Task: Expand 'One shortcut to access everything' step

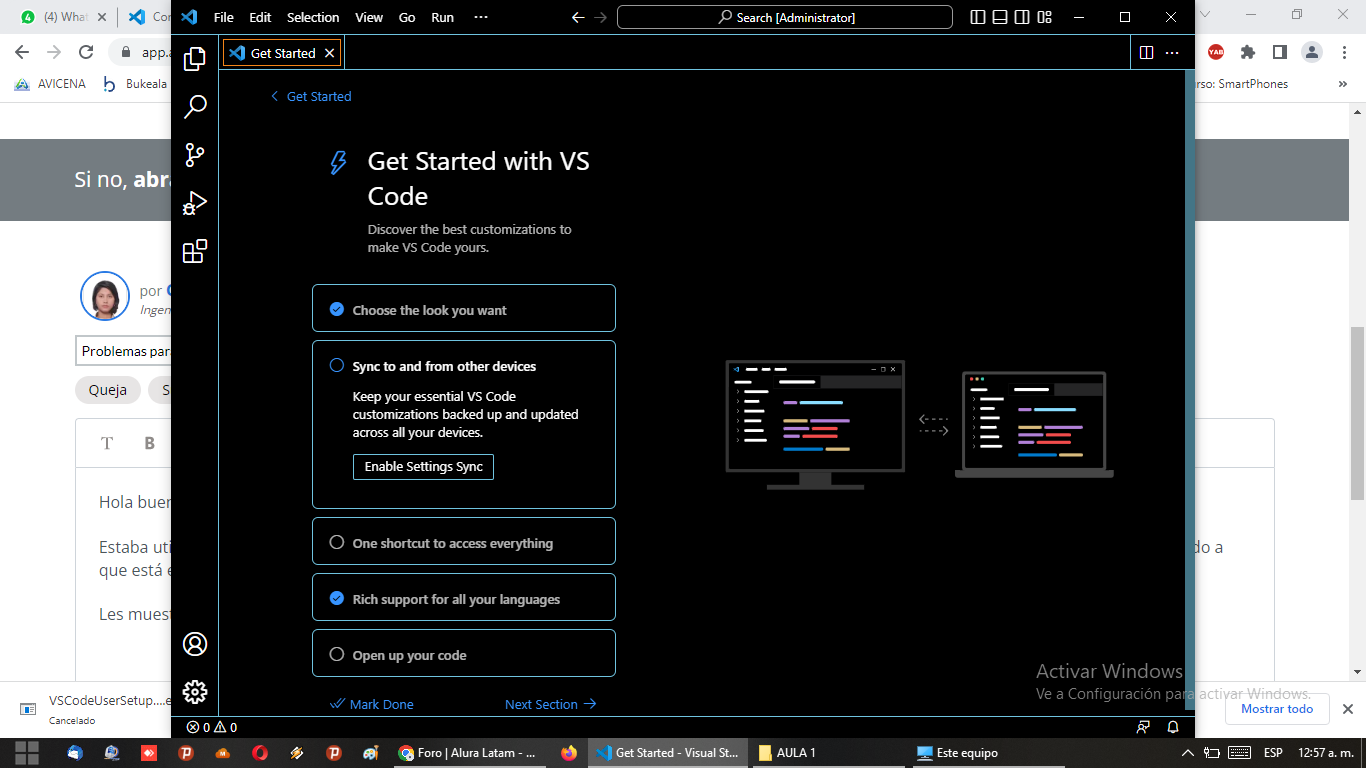Action: pyautogui.click(x=464, y=541)
